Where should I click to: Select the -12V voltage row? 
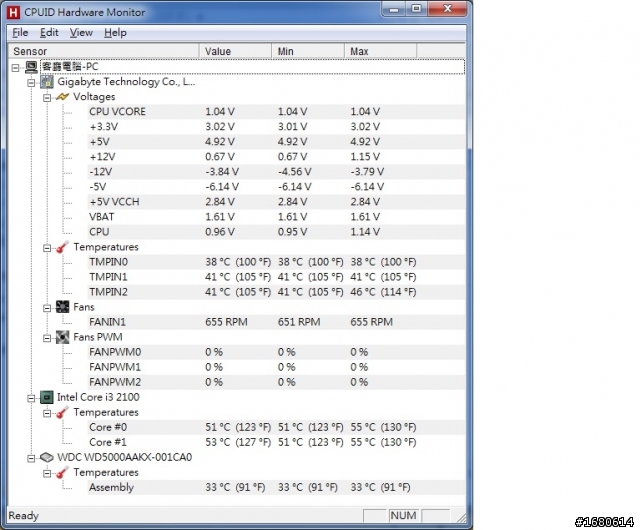click(276, 172)
